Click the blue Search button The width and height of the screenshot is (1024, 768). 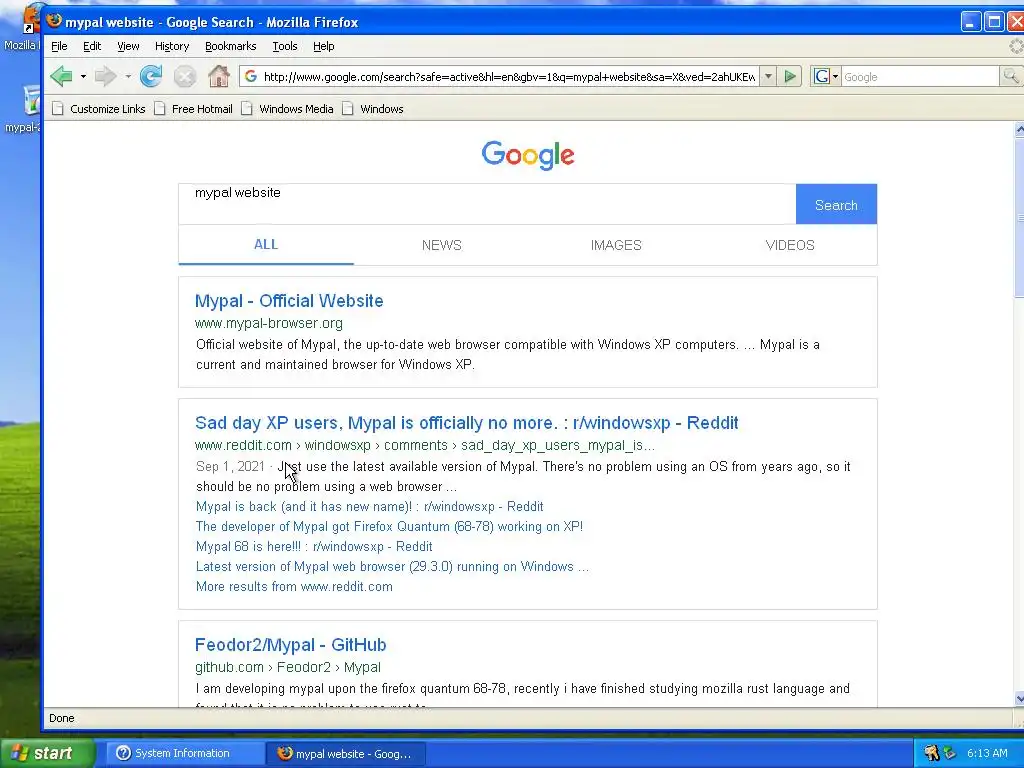tap(836, 204)
